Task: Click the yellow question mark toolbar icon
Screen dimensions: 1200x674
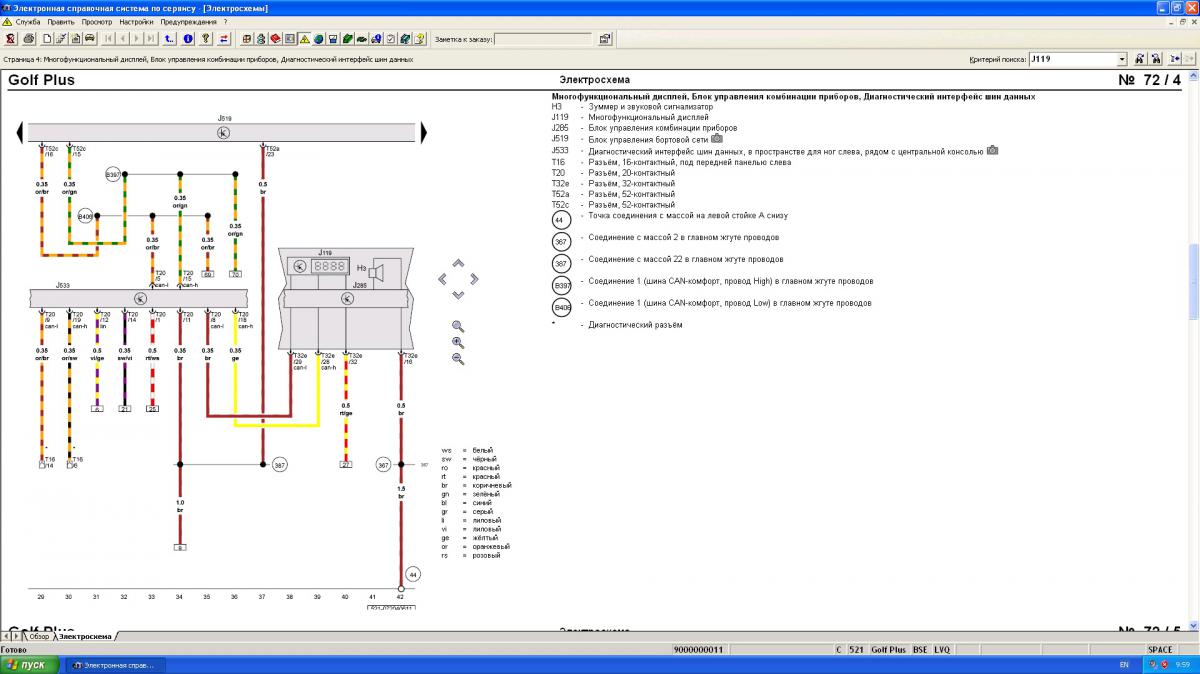Action: point(206,40)
